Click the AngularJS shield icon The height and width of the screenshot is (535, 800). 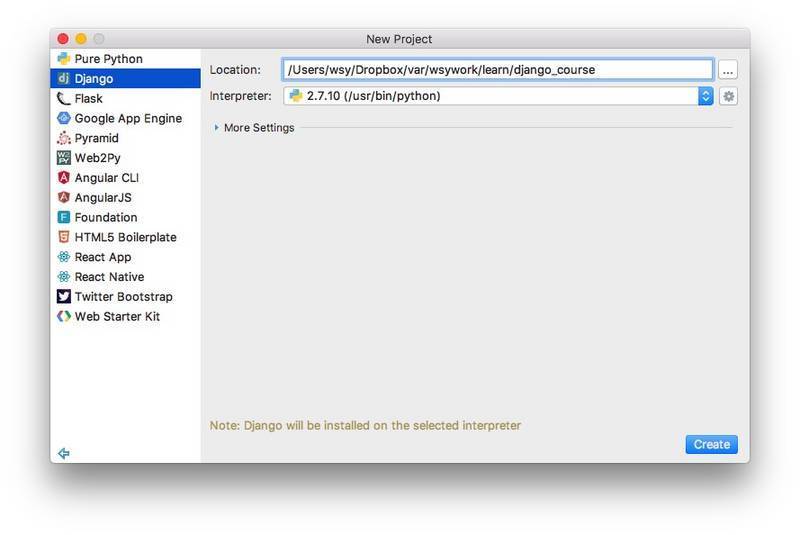(x=63, y=197)
